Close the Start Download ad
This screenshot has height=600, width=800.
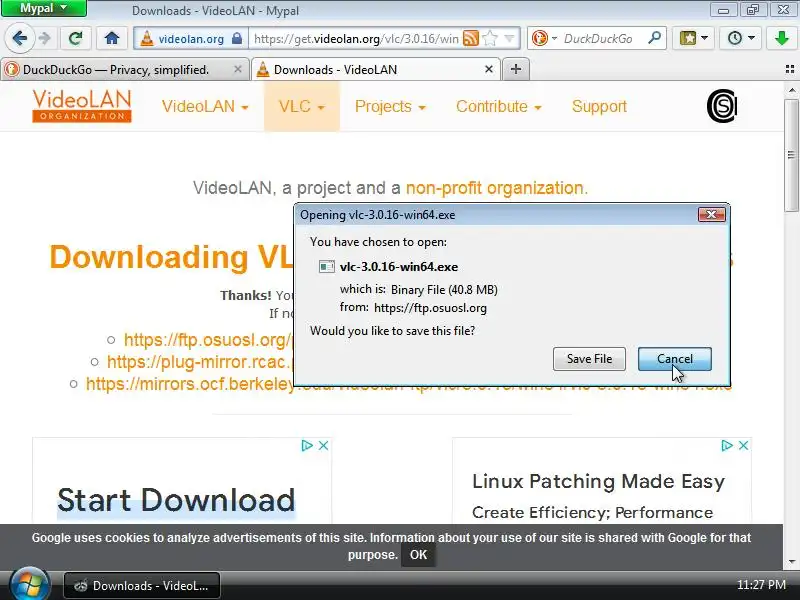click(323, 445)
